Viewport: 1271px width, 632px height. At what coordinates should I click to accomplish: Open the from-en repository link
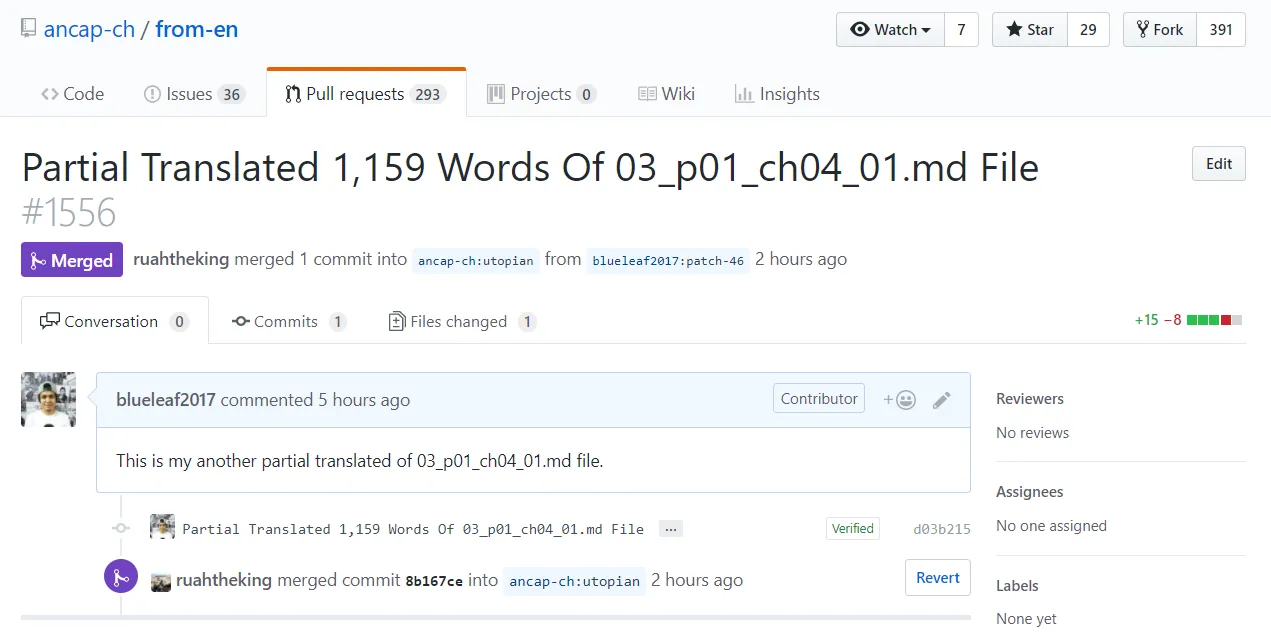(197, 29)
